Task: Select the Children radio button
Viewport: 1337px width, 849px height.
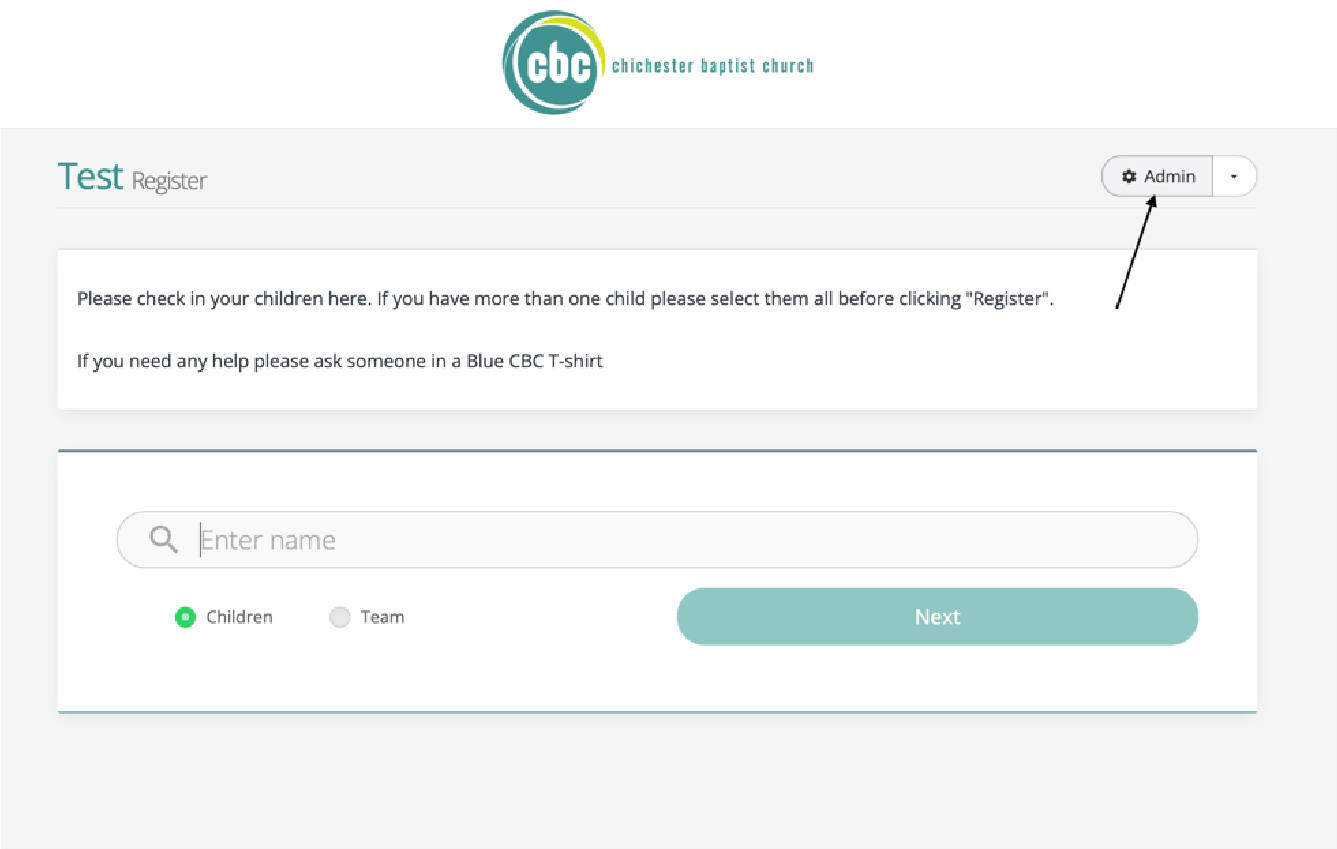Action: pos(185,617)
